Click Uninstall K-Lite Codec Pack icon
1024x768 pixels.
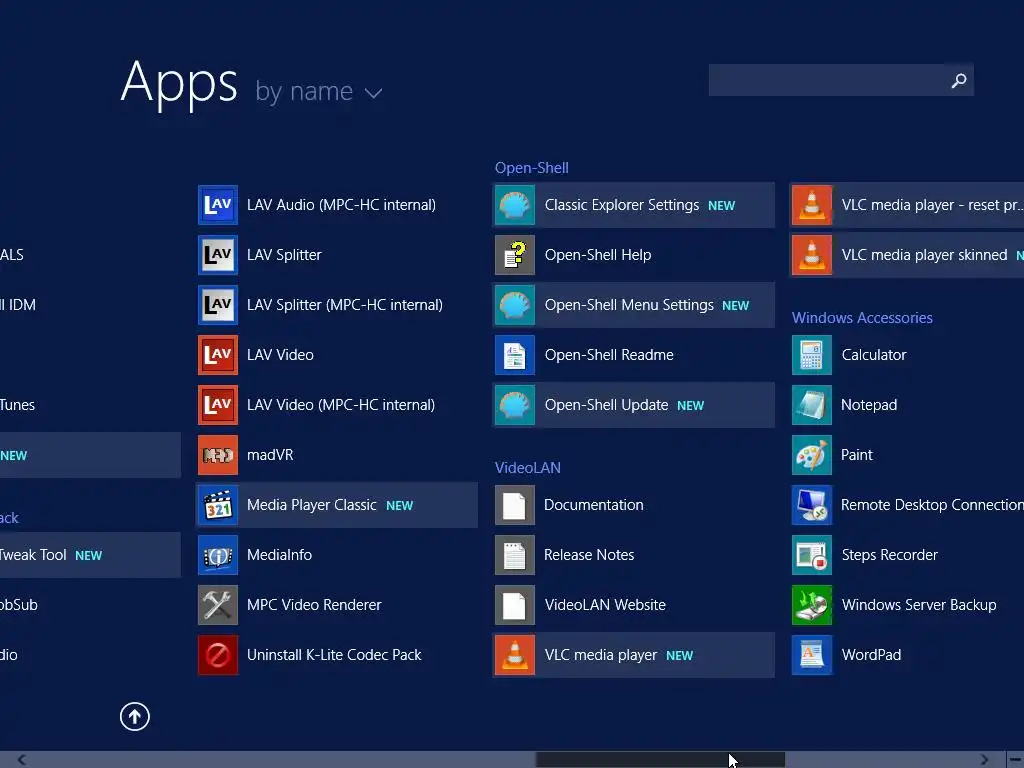pyautogui.click(x=217, y=655)
